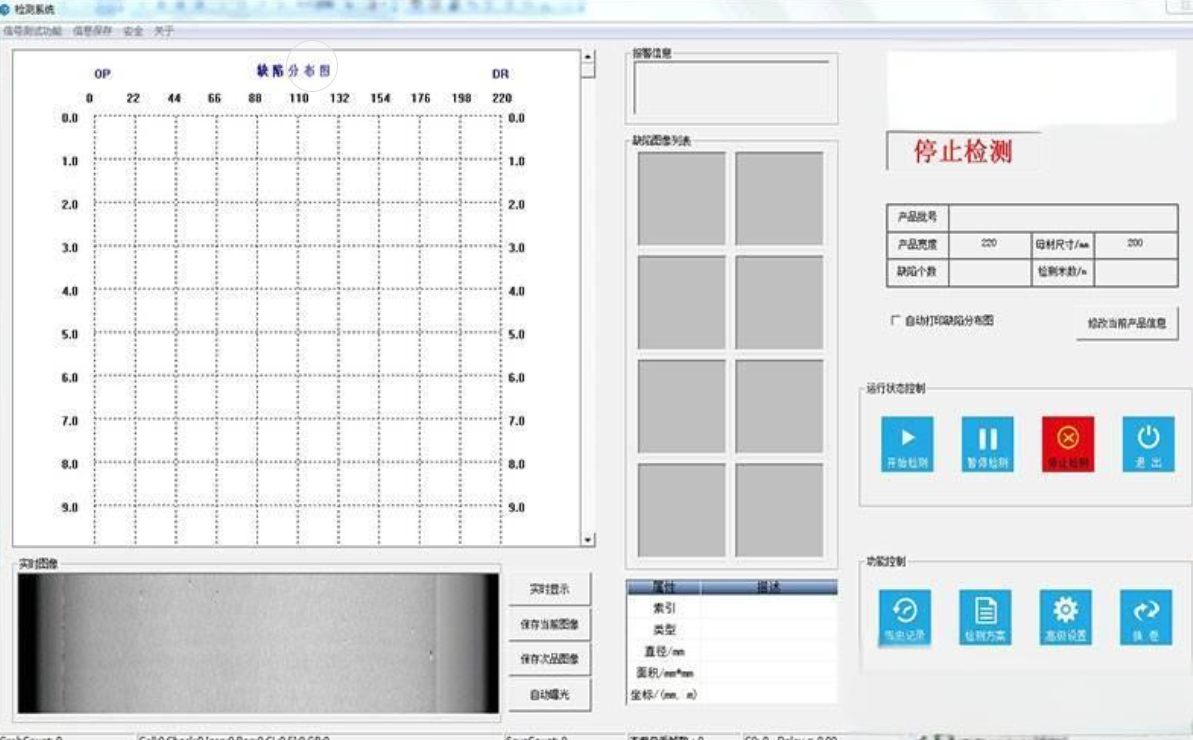Viewport: 1193px width, 740px height.
Task: Click the 产品宽度 value 220
Action: pyautogui.click(x=989, y=244)
